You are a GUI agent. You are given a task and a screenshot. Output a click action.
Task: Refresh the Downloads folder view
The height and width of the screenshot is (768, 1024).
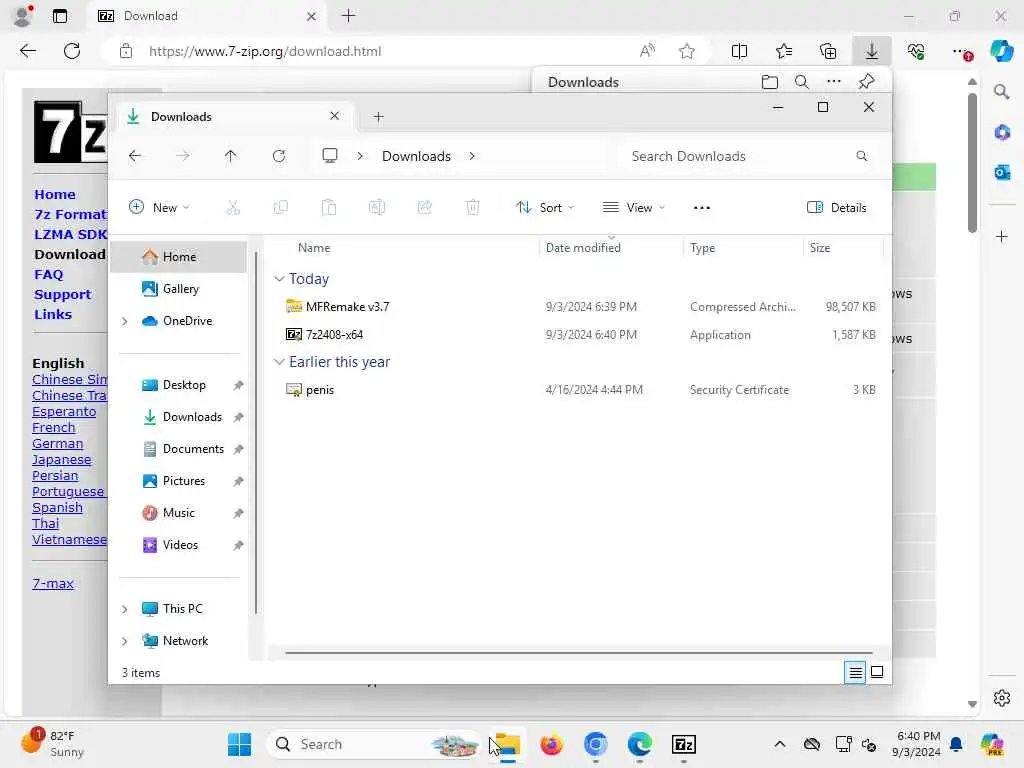tap(279, 156)
